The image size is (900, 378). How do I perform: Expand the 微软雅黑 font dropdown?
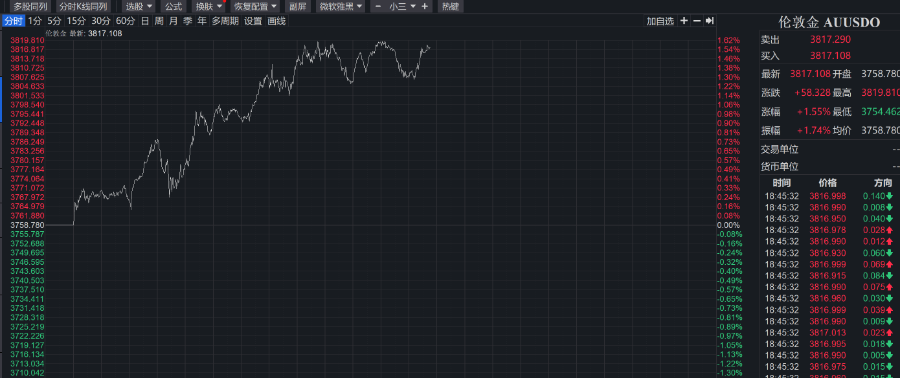click(x=341, y=6)
